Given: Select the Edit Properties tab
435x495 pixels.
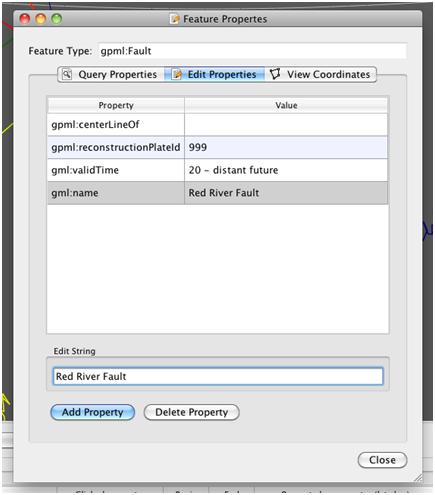Looking at the screenshot, I should coord(214,74).
